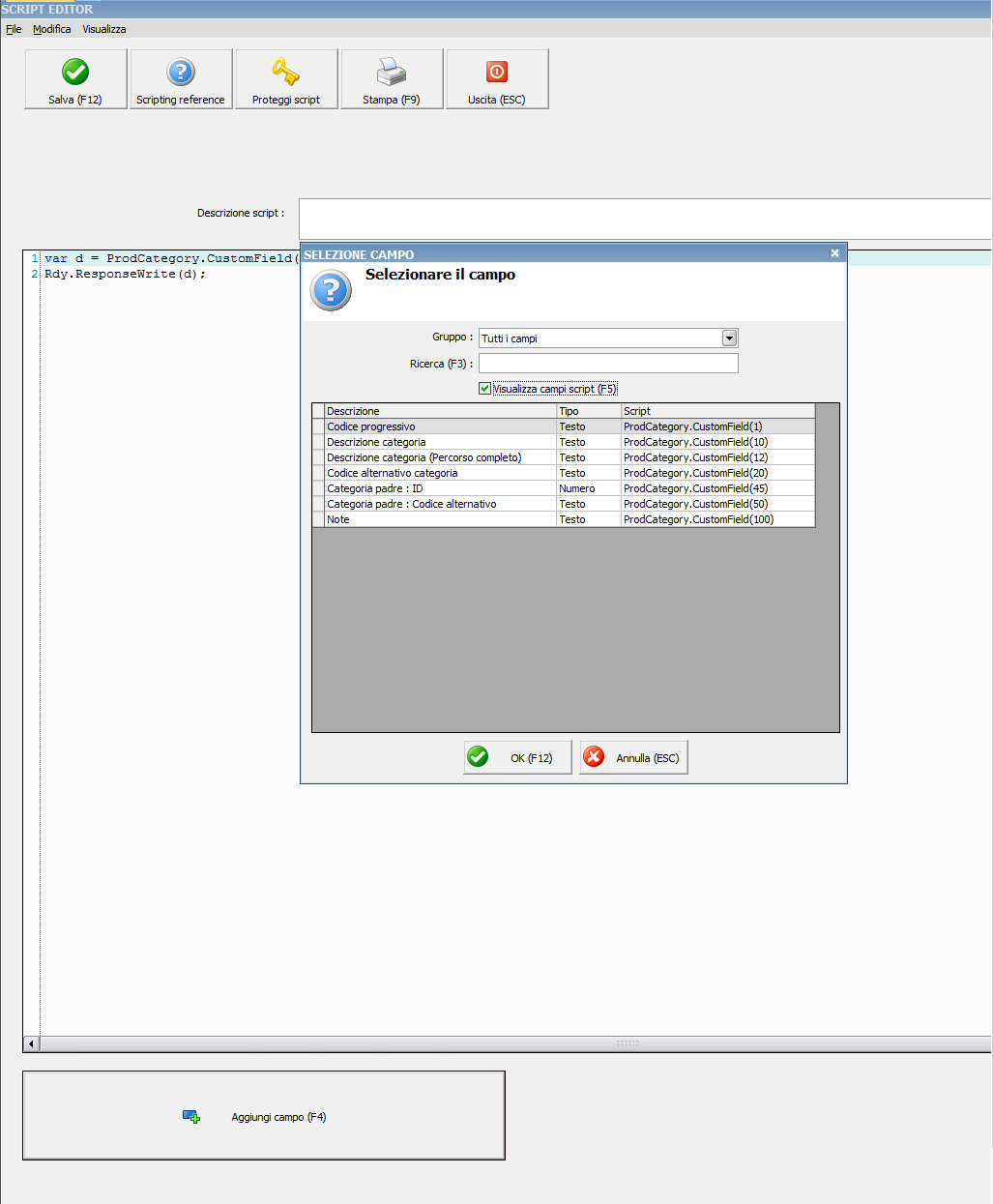Click the Salva (F12) green checkmark button
Image resolution: width=993 pixels, height=1204 pixels.
tap(75, 79)
